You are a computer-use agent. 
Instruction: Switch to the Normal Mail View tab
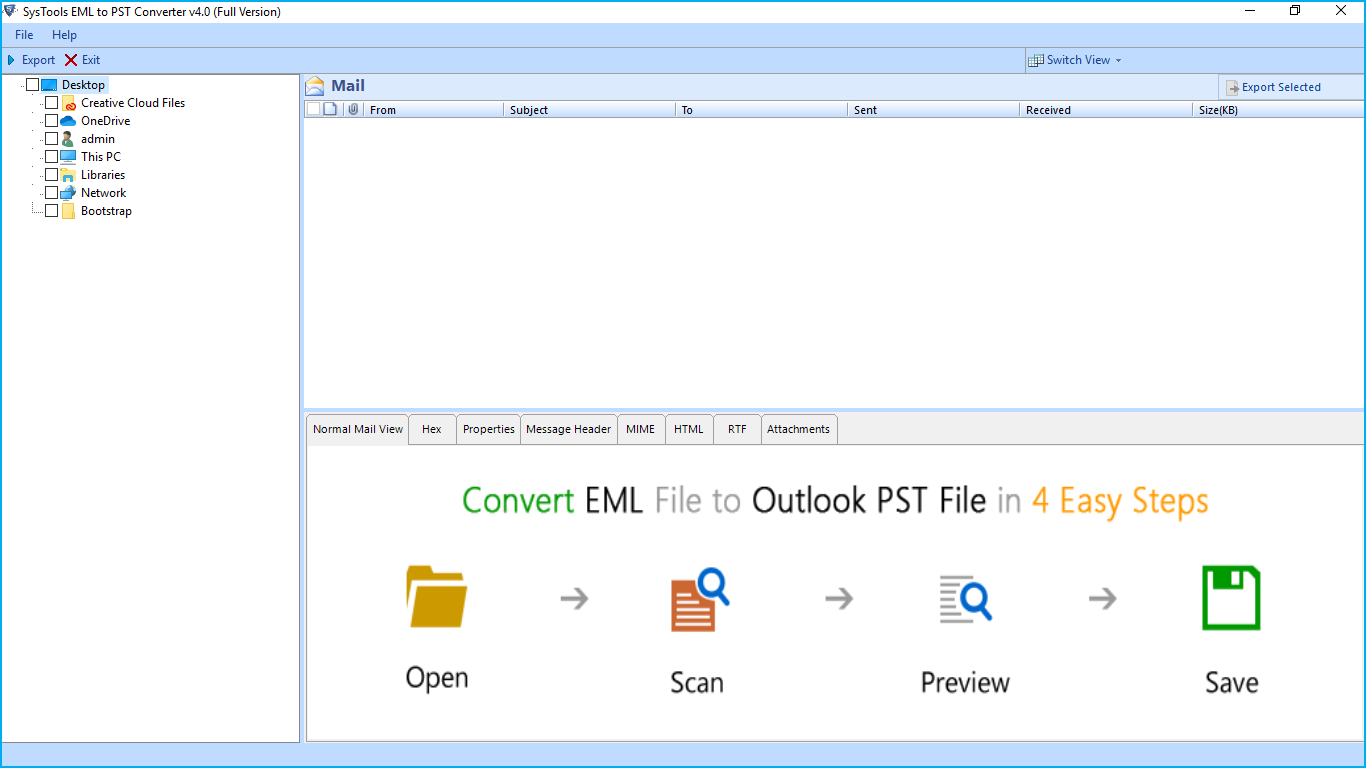click(x=358, y=429)
